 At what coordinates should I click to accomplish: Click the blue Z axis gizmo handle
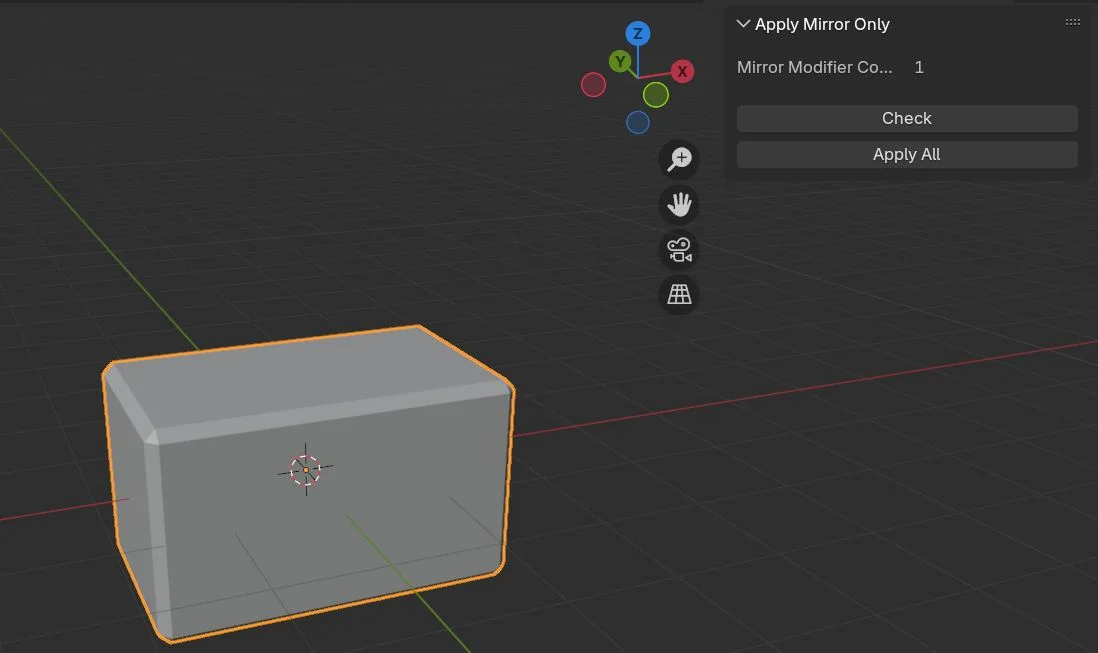(638, 34)
